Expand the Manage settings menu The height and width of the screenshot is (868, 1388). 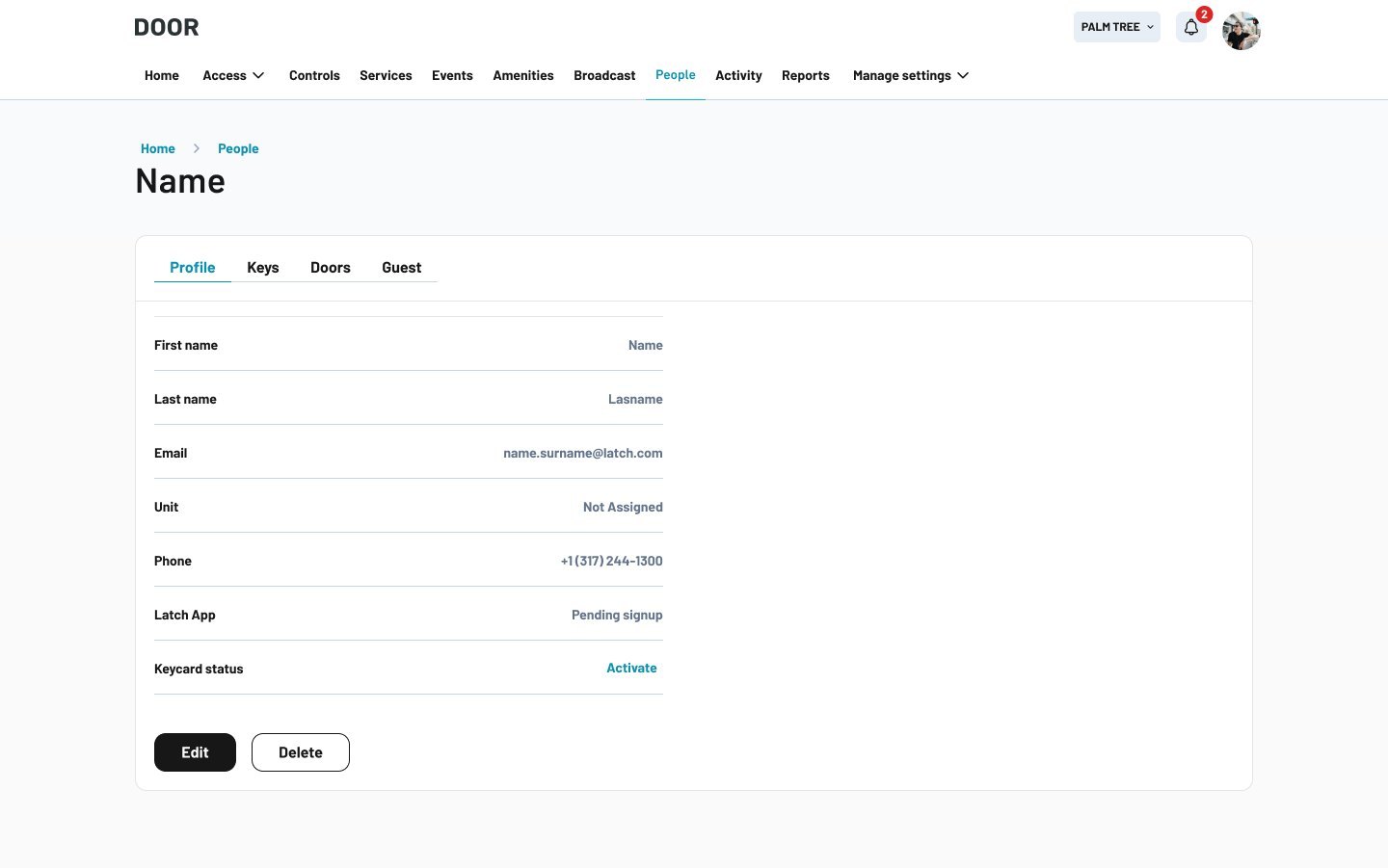911,75
